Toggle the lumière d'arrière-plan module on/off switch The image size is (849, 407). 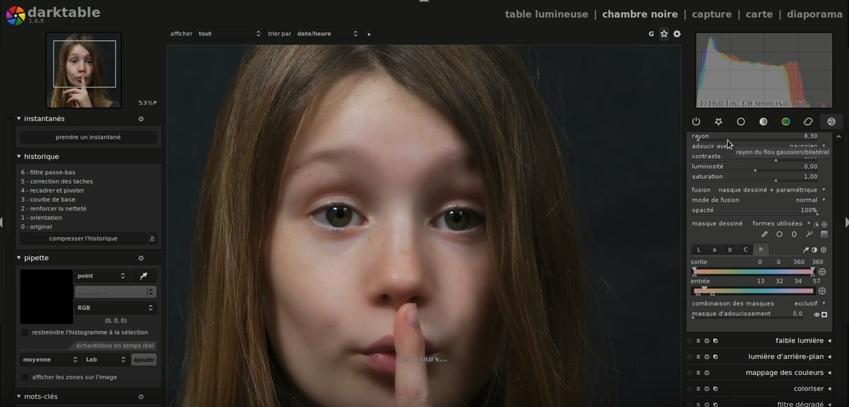[689, 357]
